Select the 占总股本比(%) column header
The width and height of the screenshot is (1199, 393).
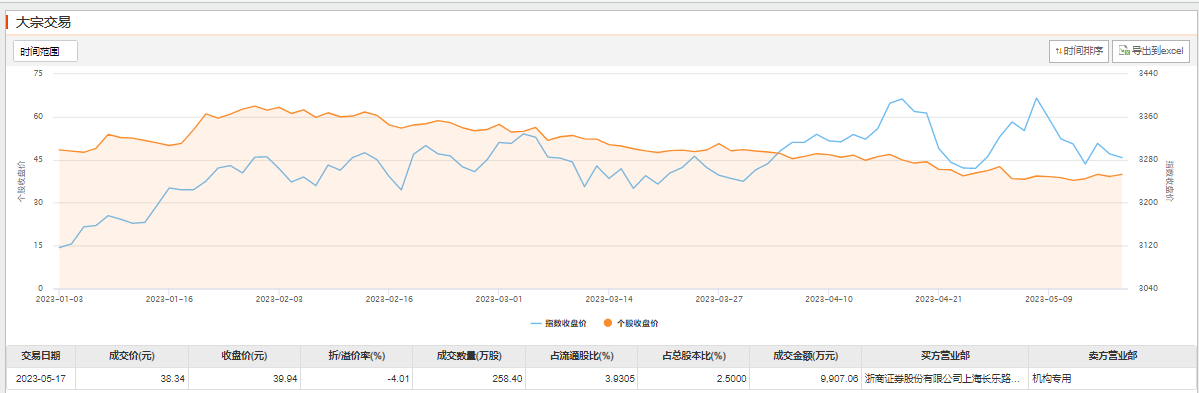(694, 356)
